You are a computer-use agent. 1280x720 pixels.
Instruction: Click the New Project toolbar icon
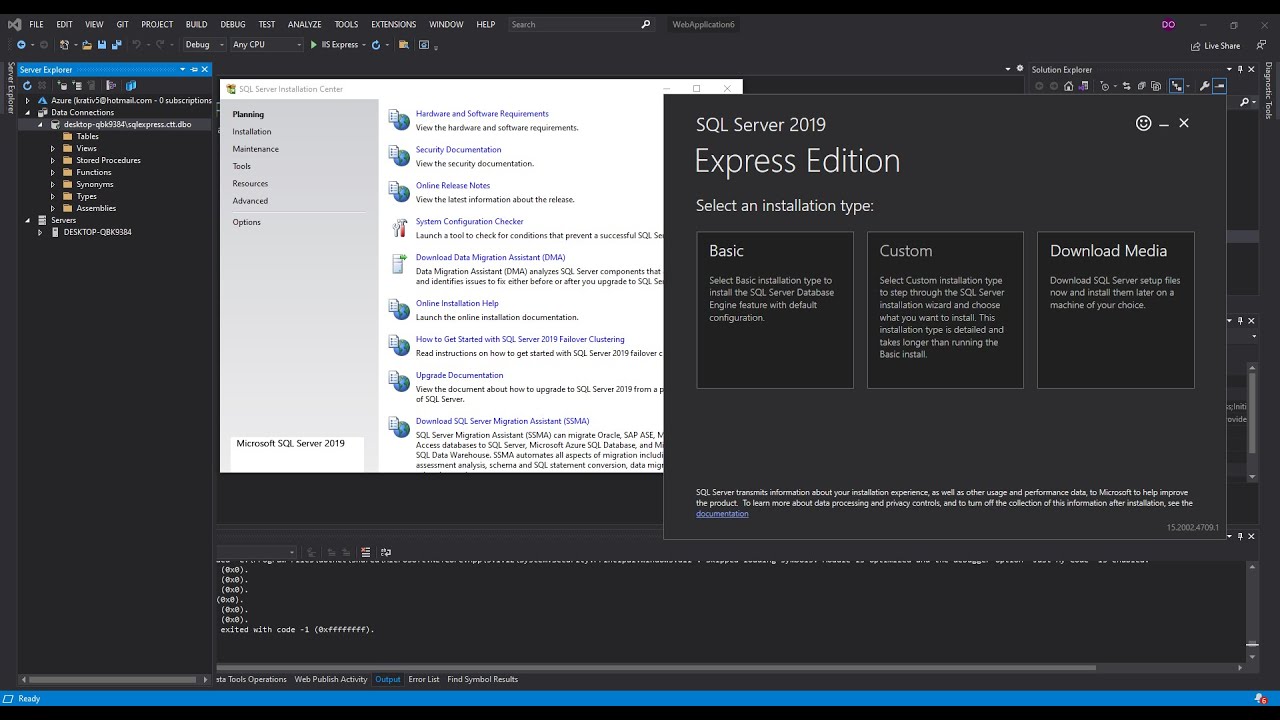point(64,45)
